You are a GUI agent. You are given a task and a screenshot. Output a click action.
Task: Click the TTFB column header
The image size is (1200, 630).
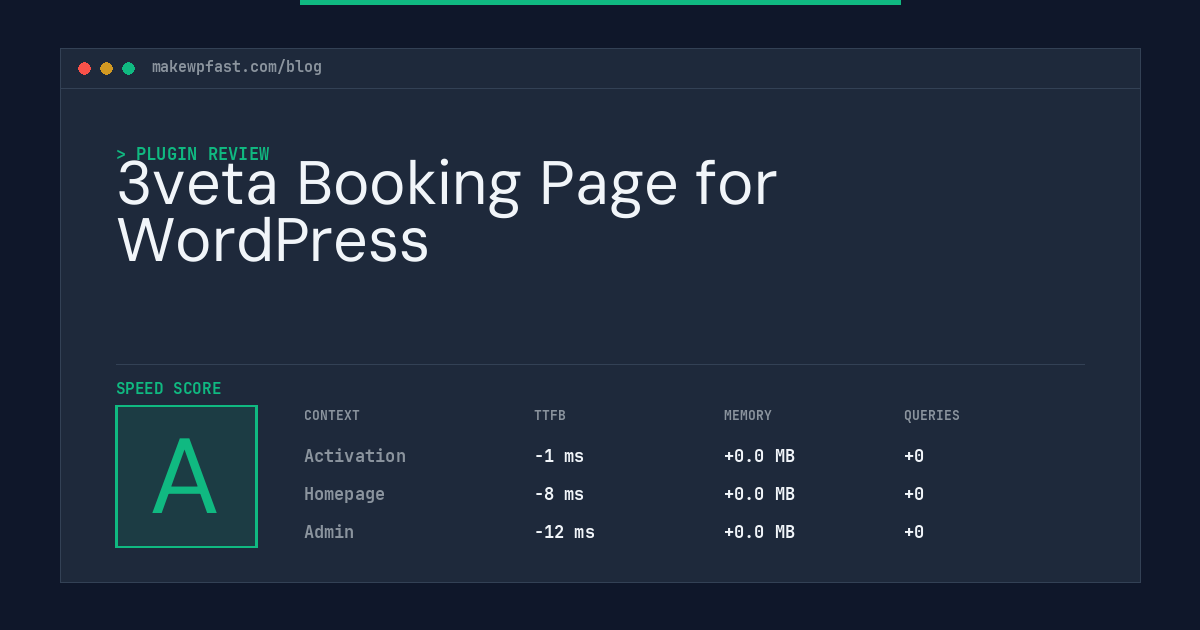click(550, 416)
